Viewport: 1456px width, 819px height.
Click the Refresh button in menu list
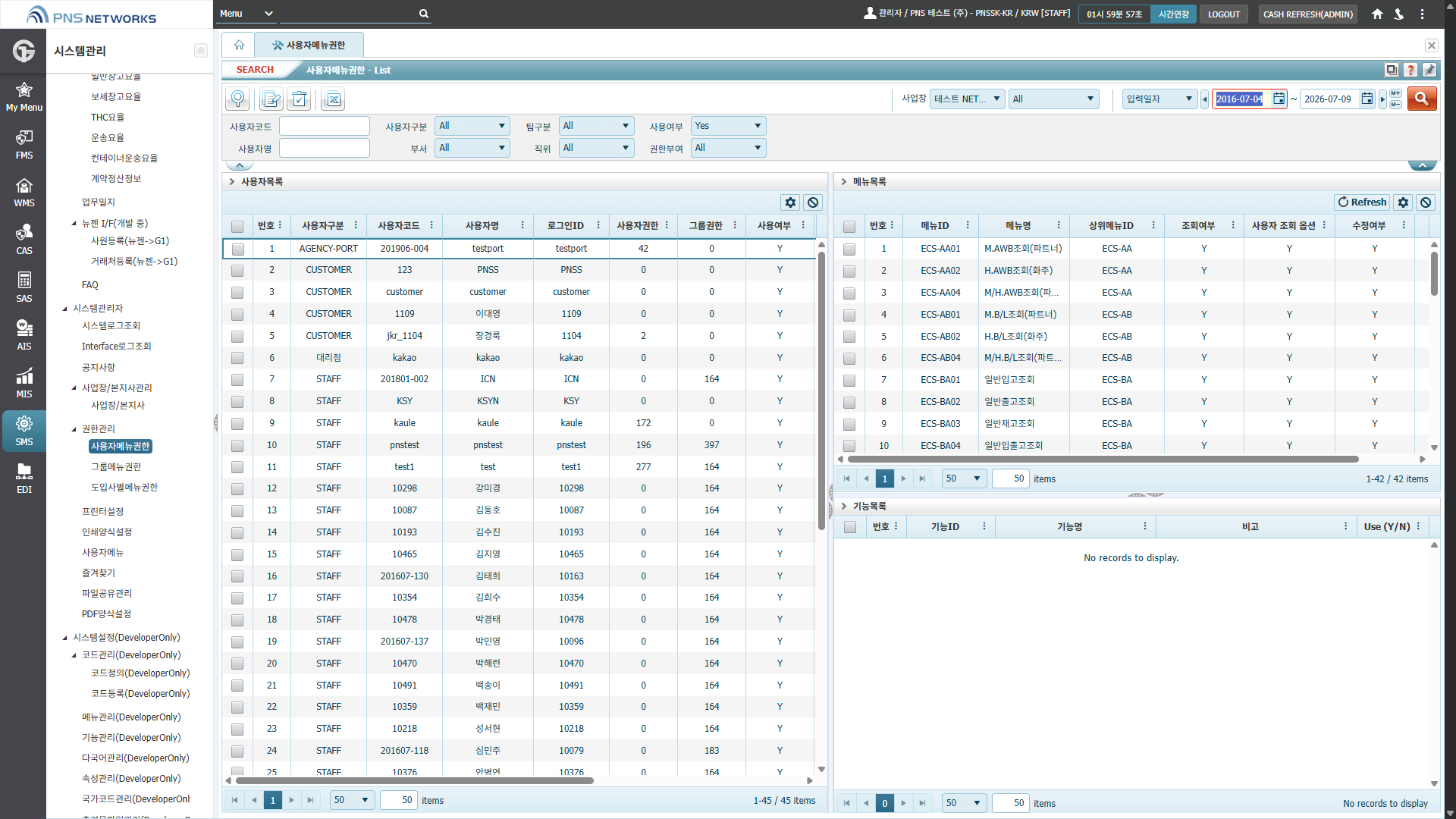[x=1362, y=202]
